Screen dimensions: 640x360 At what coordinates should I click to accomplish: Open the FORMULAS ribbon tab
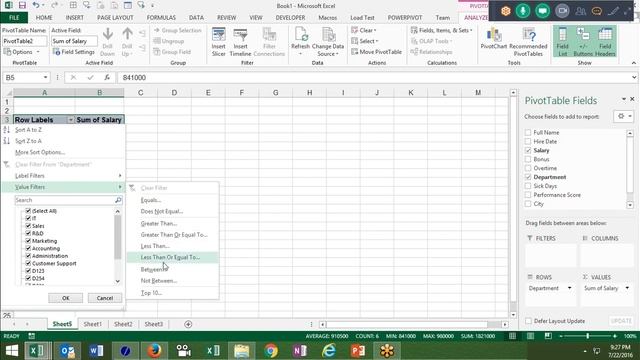point(161,18)
